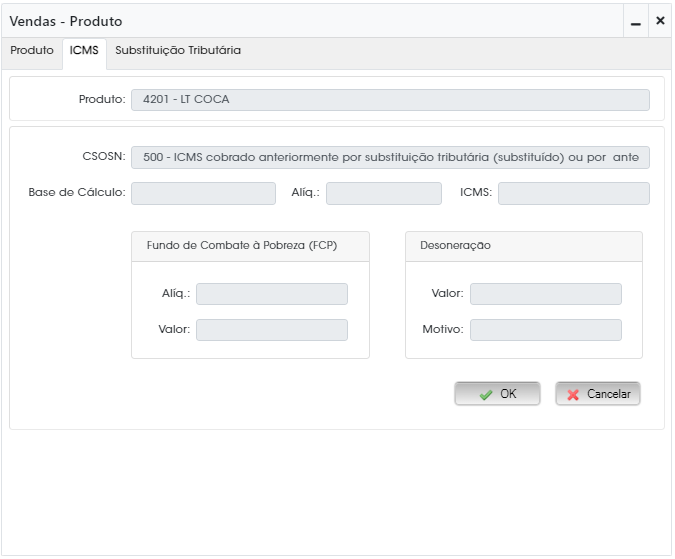The width and height of the screenshot is (675, 559).
Task: Click the Desoneração Valor input field
Action: pyautogui.click(x=546, y=294)
